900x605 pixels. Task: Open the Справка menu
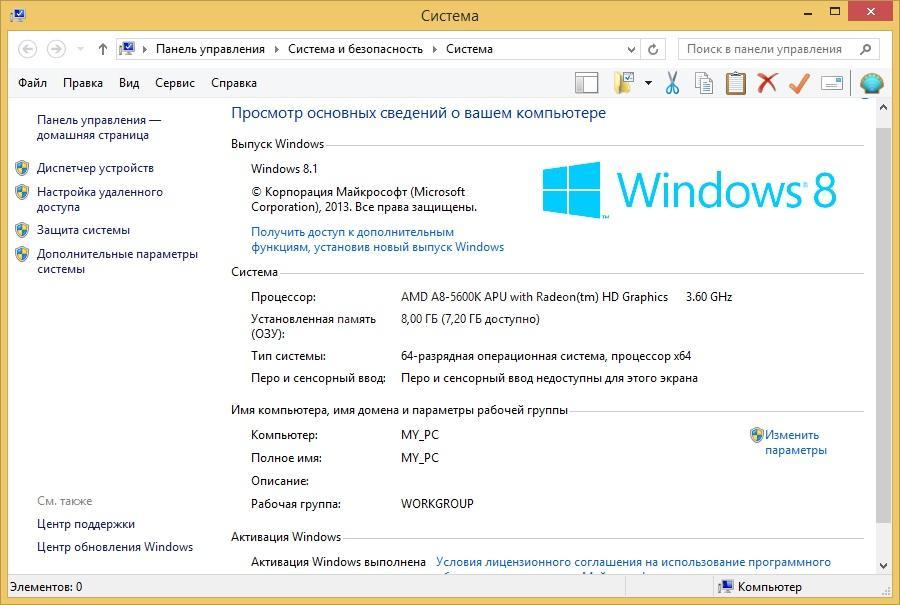(234, 83)
